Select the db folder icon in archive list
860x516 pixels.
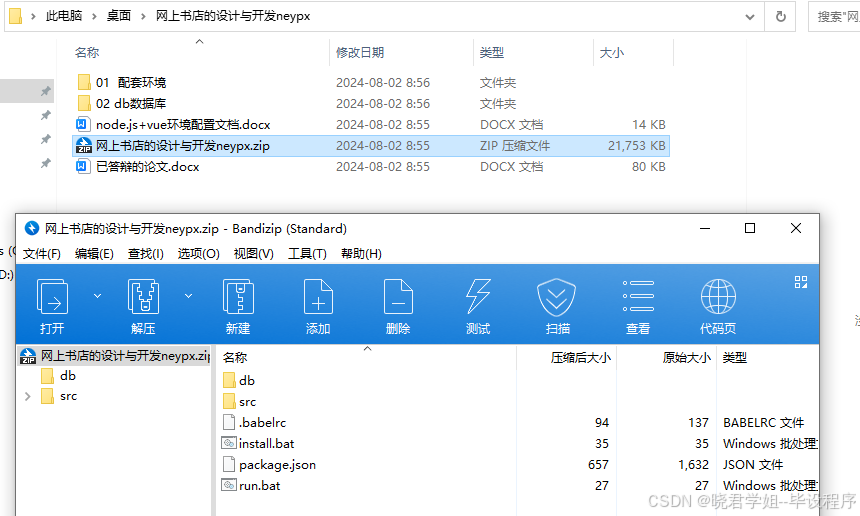230,381
